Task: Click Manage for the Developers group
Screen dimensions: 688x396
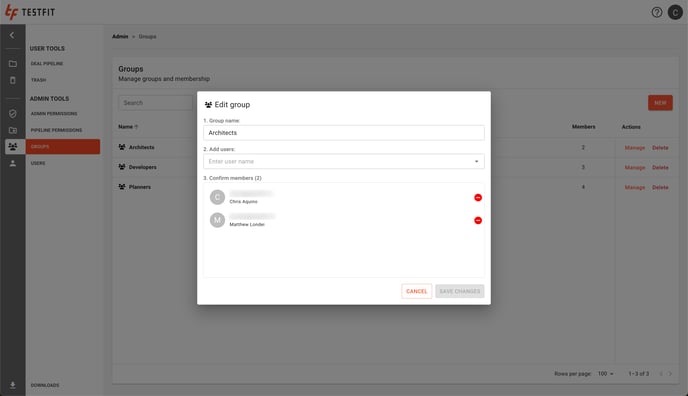Action: [x=634, y=168]
